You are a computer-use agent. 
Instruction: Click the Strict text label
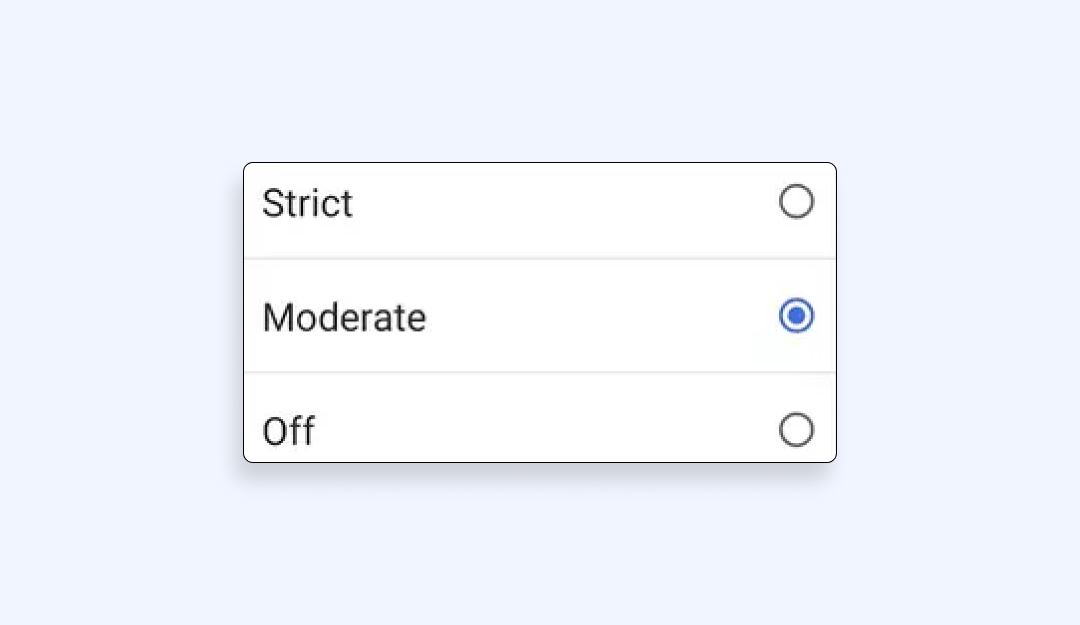coord(307,203)
